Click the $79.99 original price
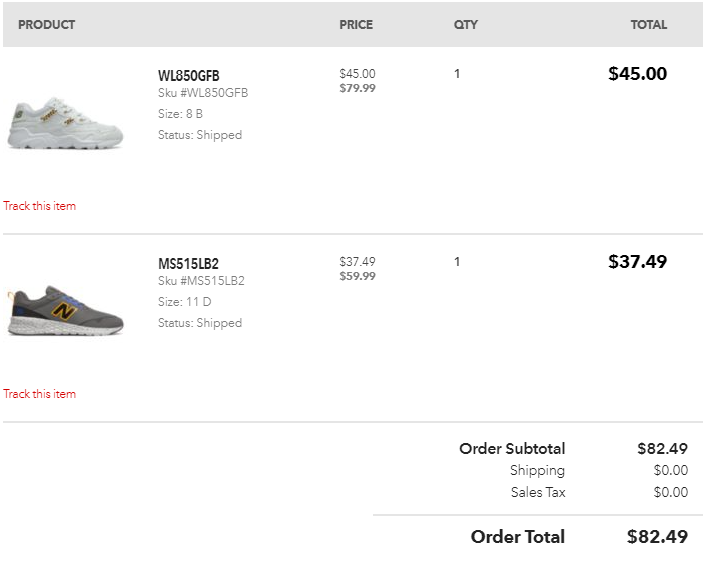Screen dimensions: 712x572 click(357, 88)
